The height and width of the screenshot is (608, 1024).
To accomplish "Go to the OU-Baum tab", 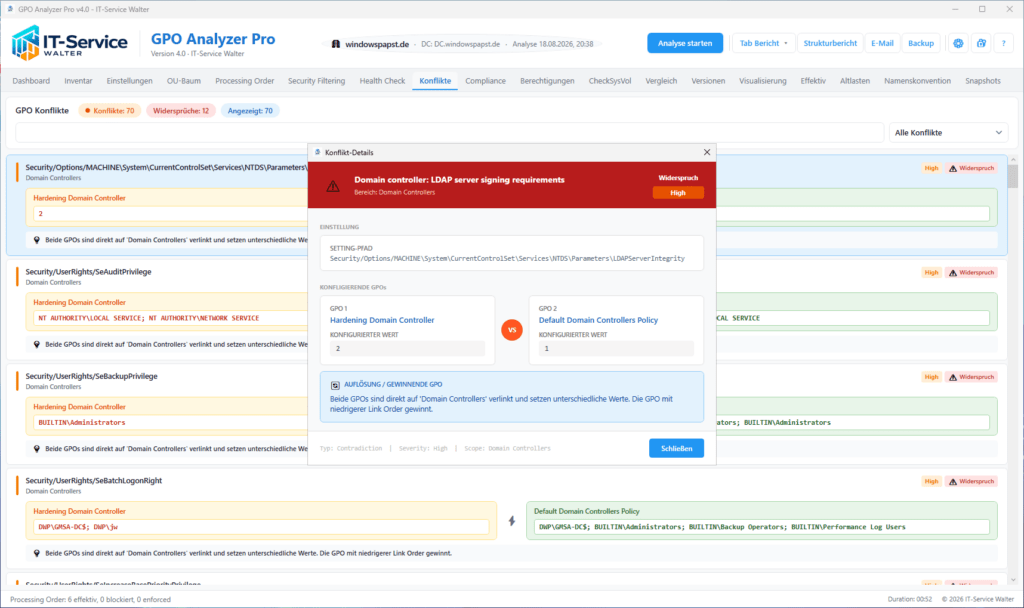I will 184,81.
